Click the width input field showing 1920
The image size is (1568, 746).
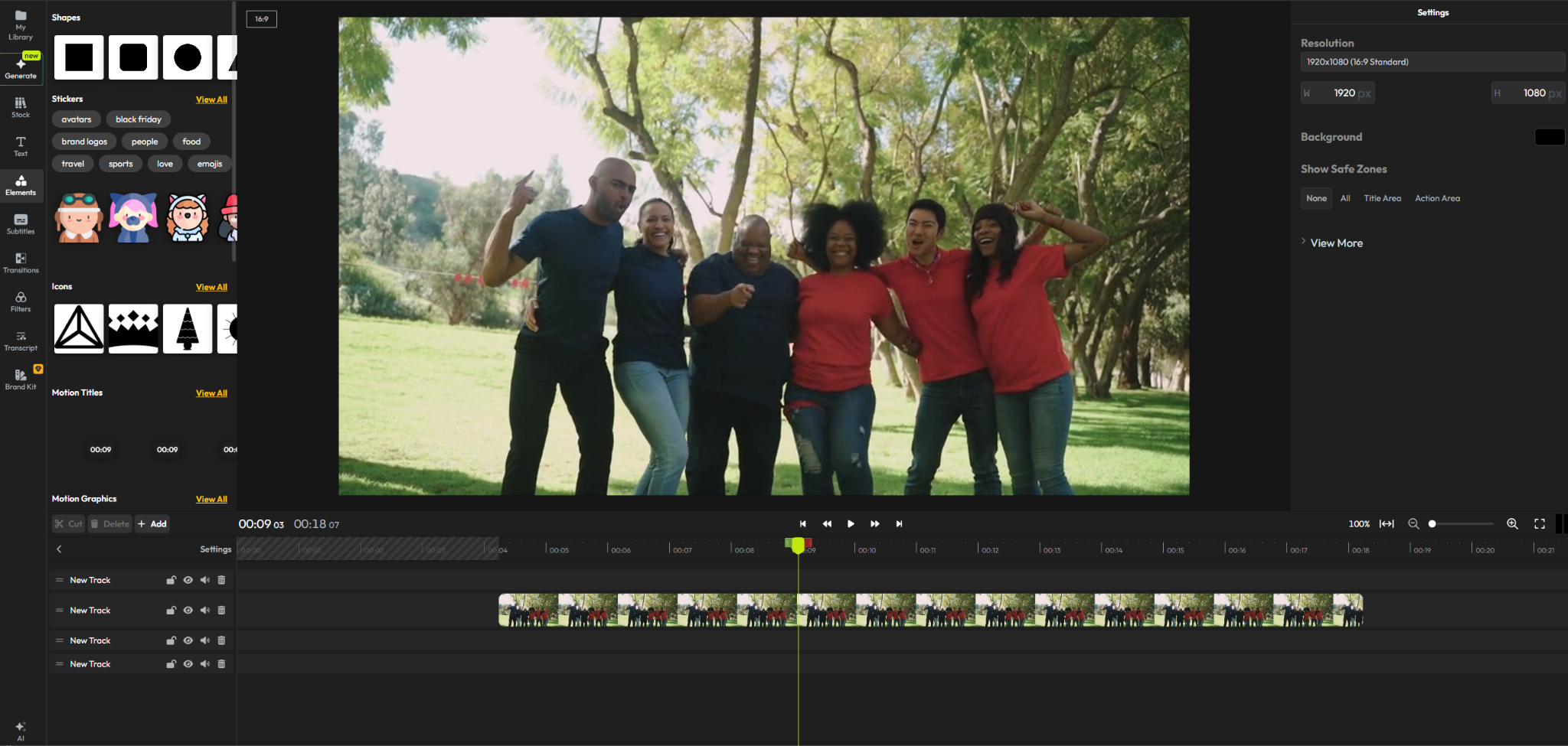(x=1338, y=93)
